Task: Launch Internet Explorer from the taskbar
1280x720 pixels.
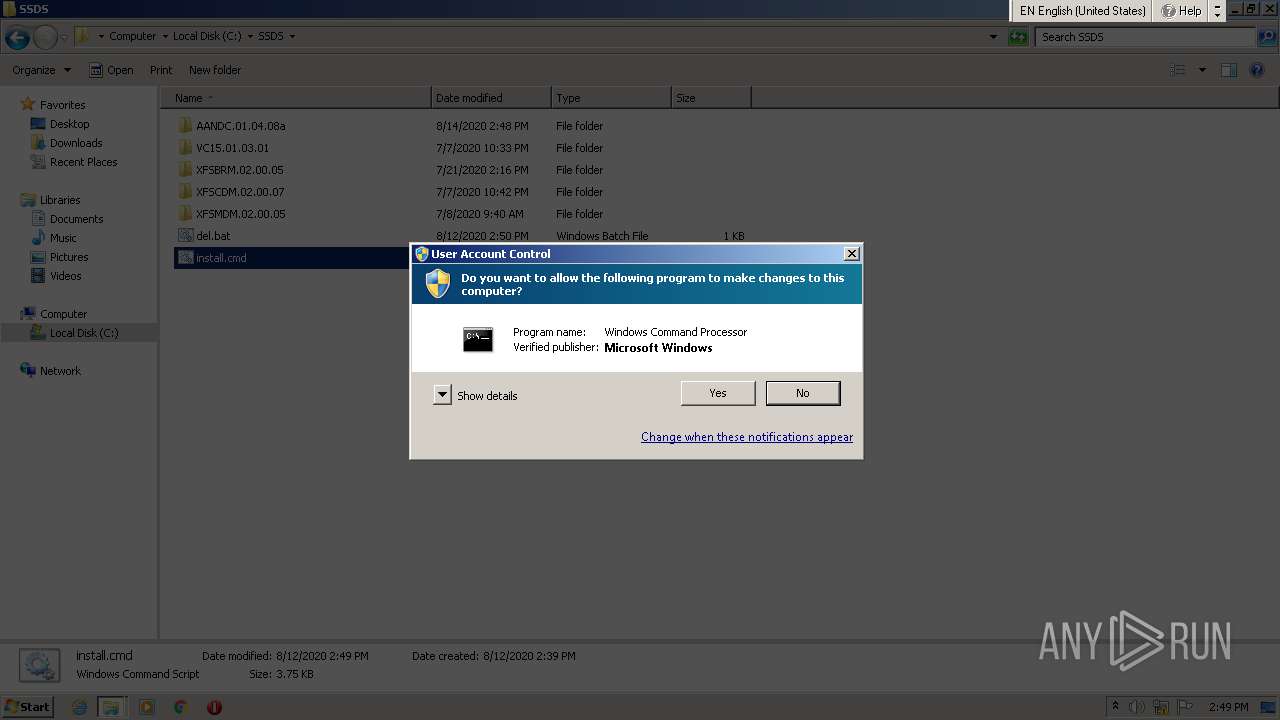Action: [x=80, y=707]
